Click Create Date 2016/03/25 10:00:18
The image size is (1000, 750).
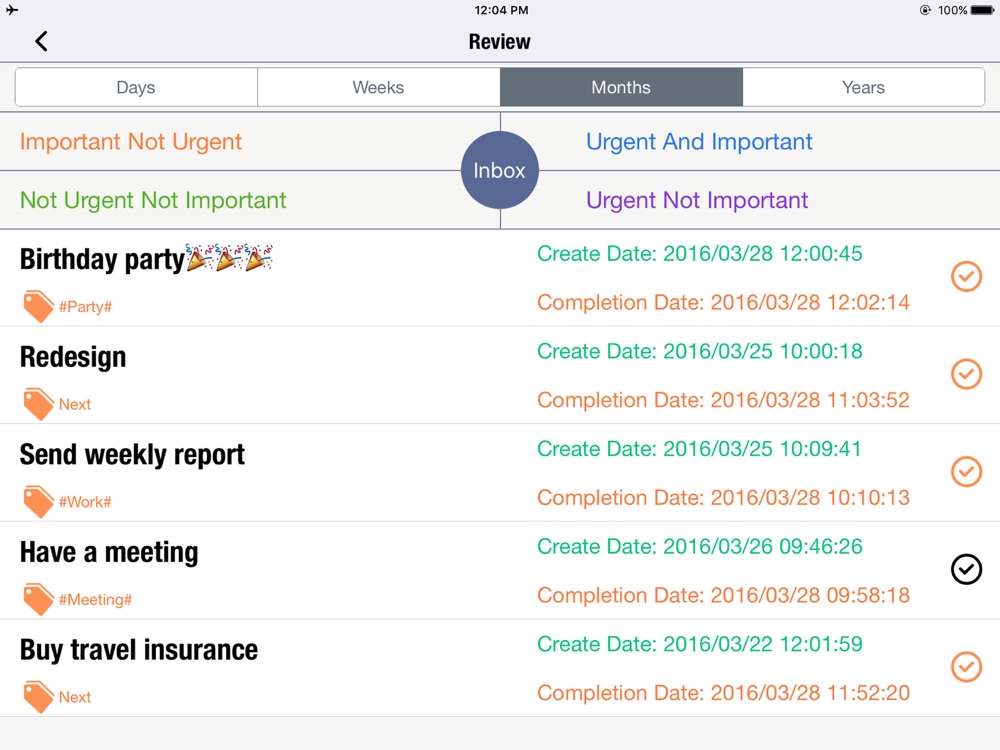(700, 351)
